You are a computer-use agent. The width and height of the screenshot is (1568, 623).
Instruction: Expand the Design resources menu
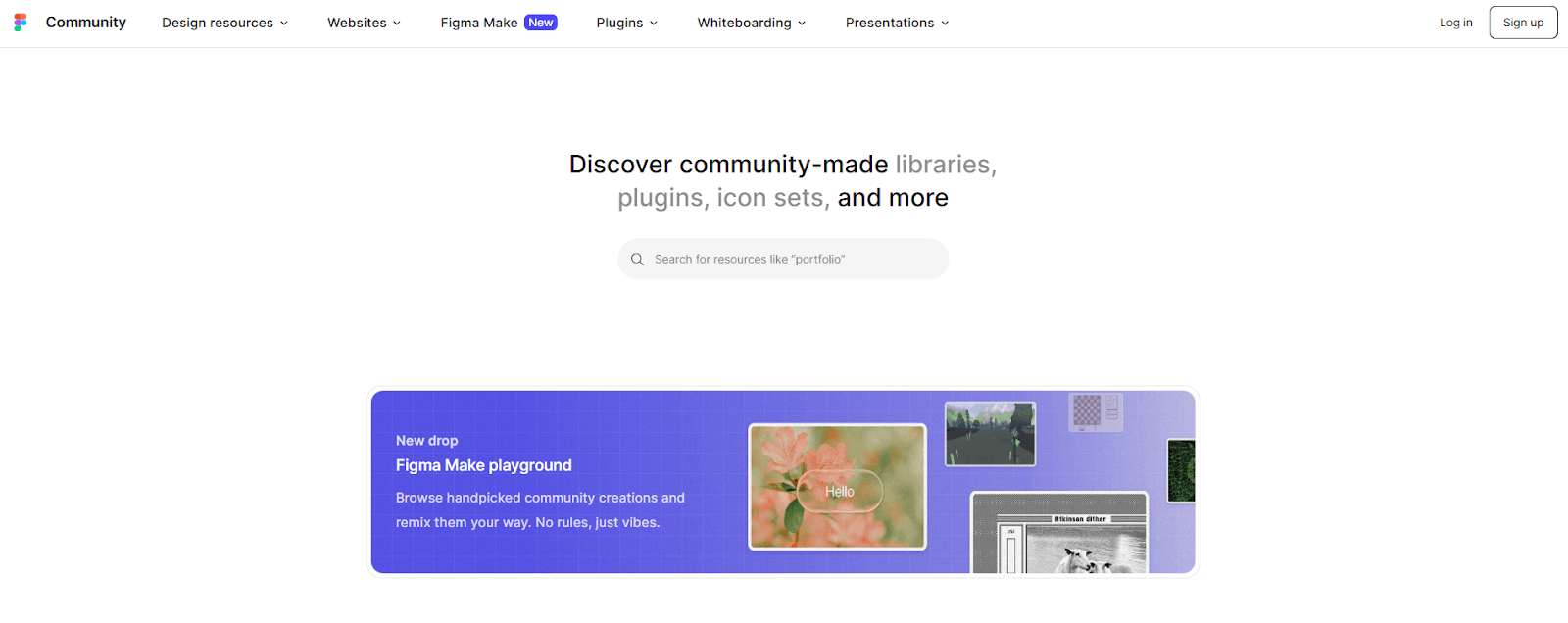click(x=224, y=23)
